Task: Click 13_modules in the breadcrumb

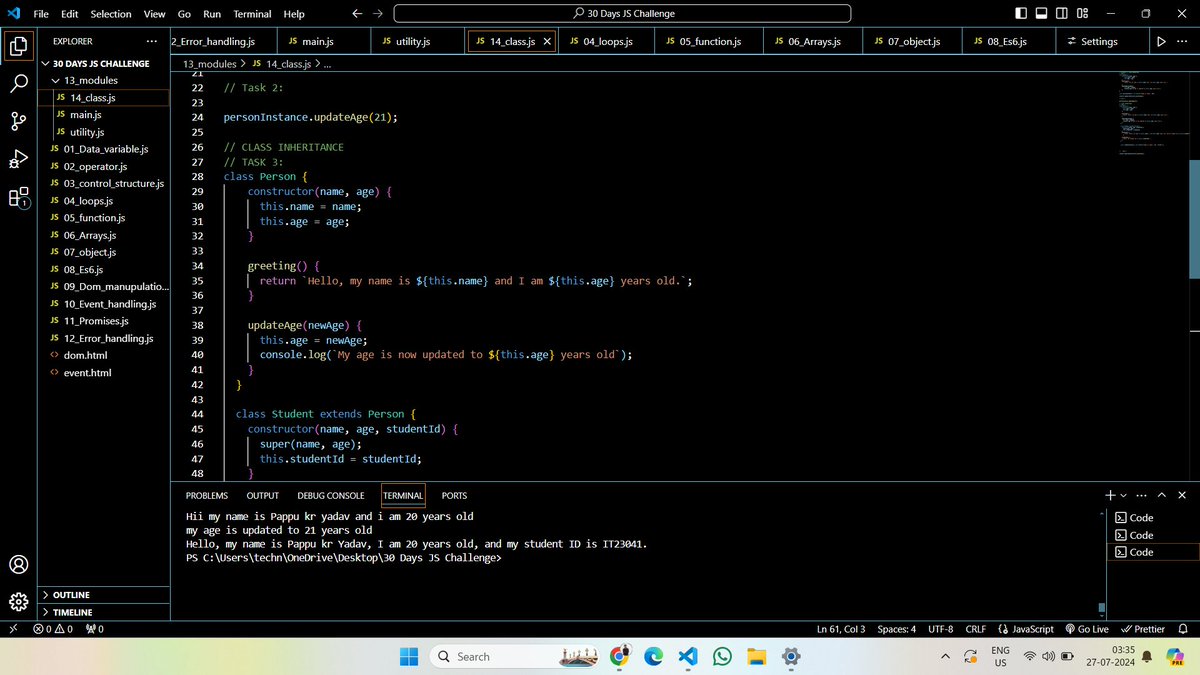Action: 209,63
